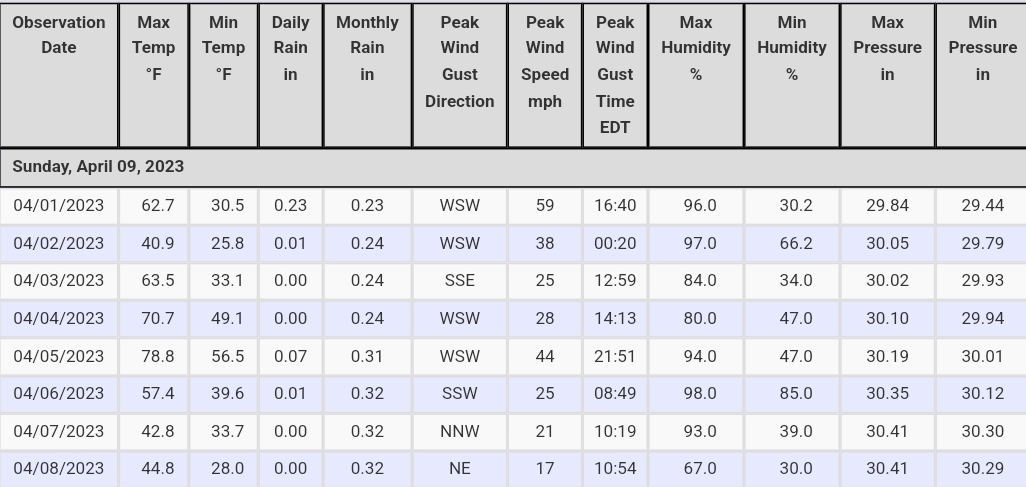Screen dimensions: 1026x487
Task: Select the 04/08/2023 date cell
Action: (59, 469)
